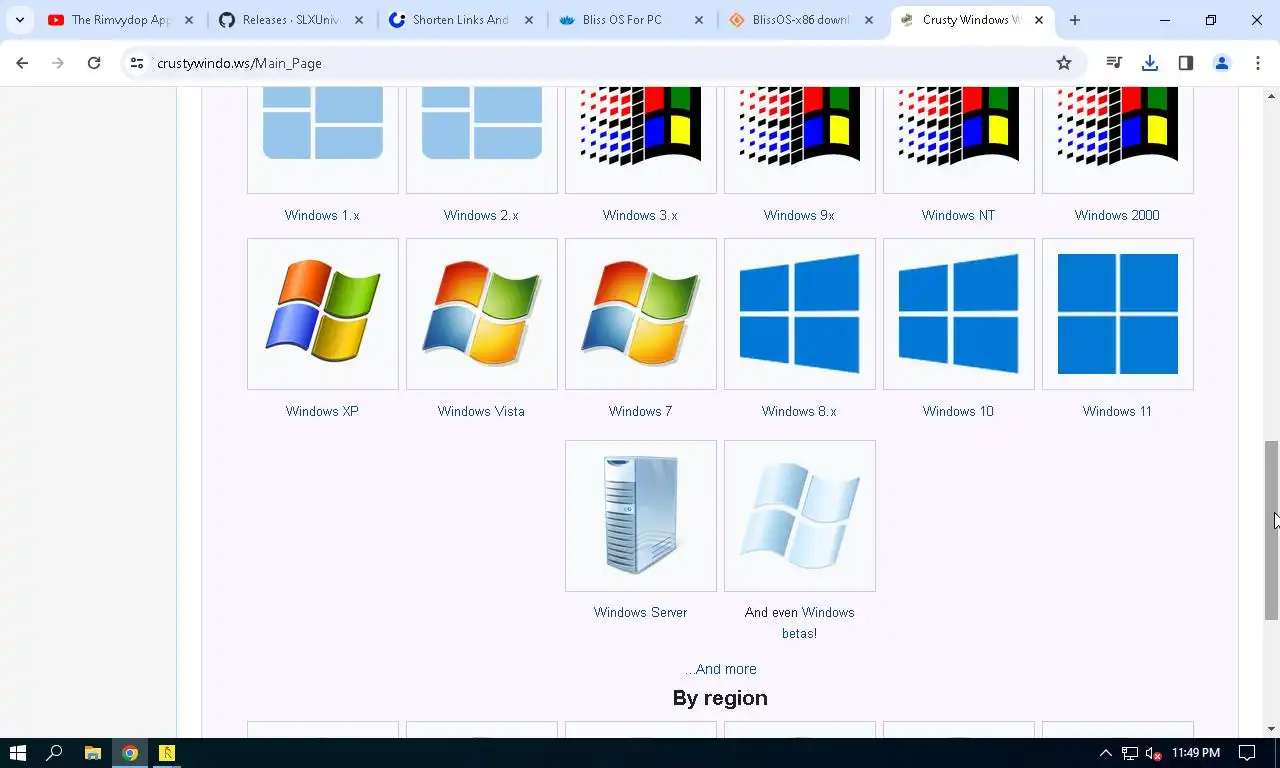Open the 'And even Windows betas!' link
The width and height of the screenshot is (1280, 768).
tap(799, 623)
